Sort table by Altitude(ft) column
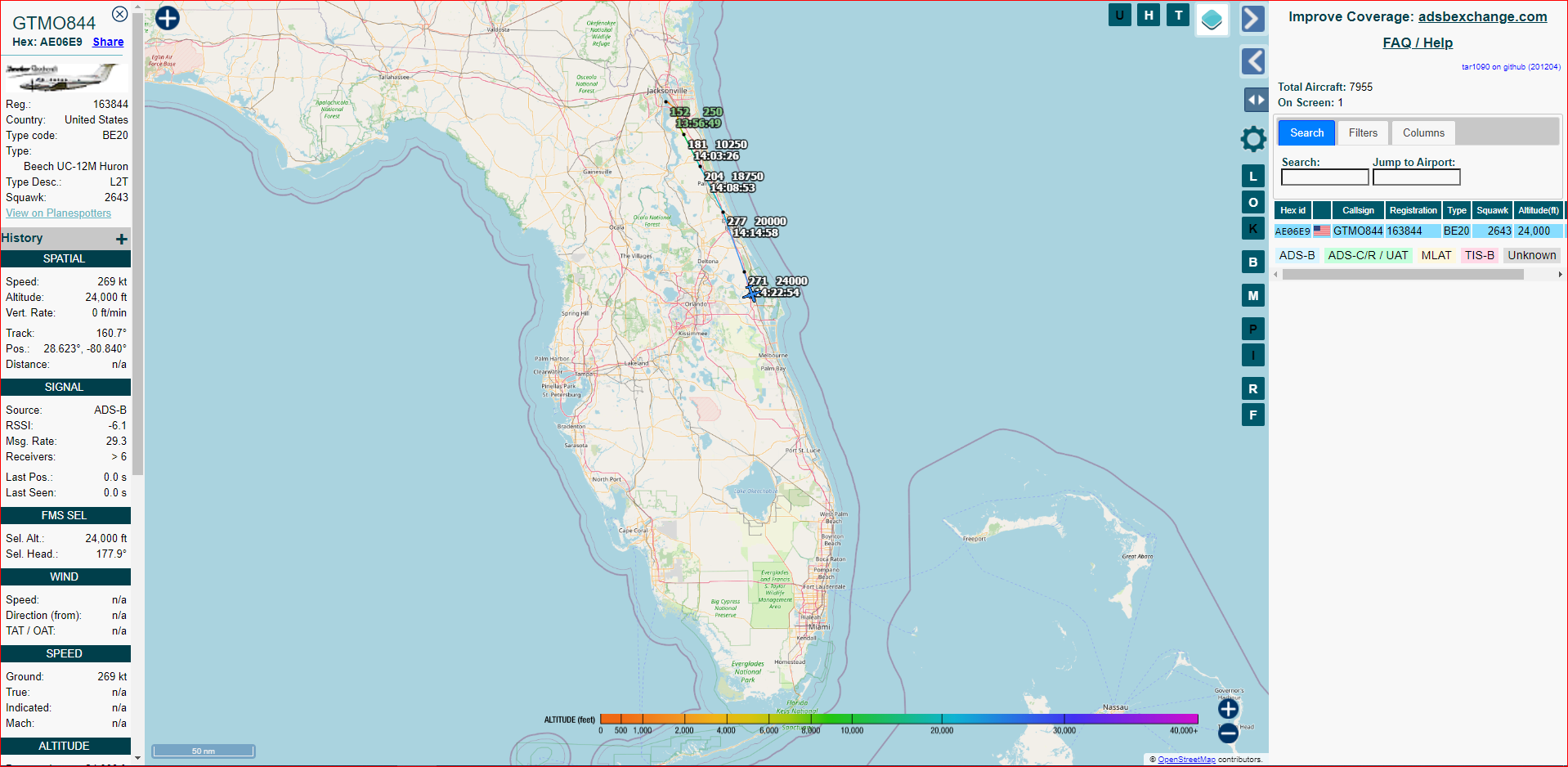This screenshot has width=1568, height=767. tap(1538, 210)
